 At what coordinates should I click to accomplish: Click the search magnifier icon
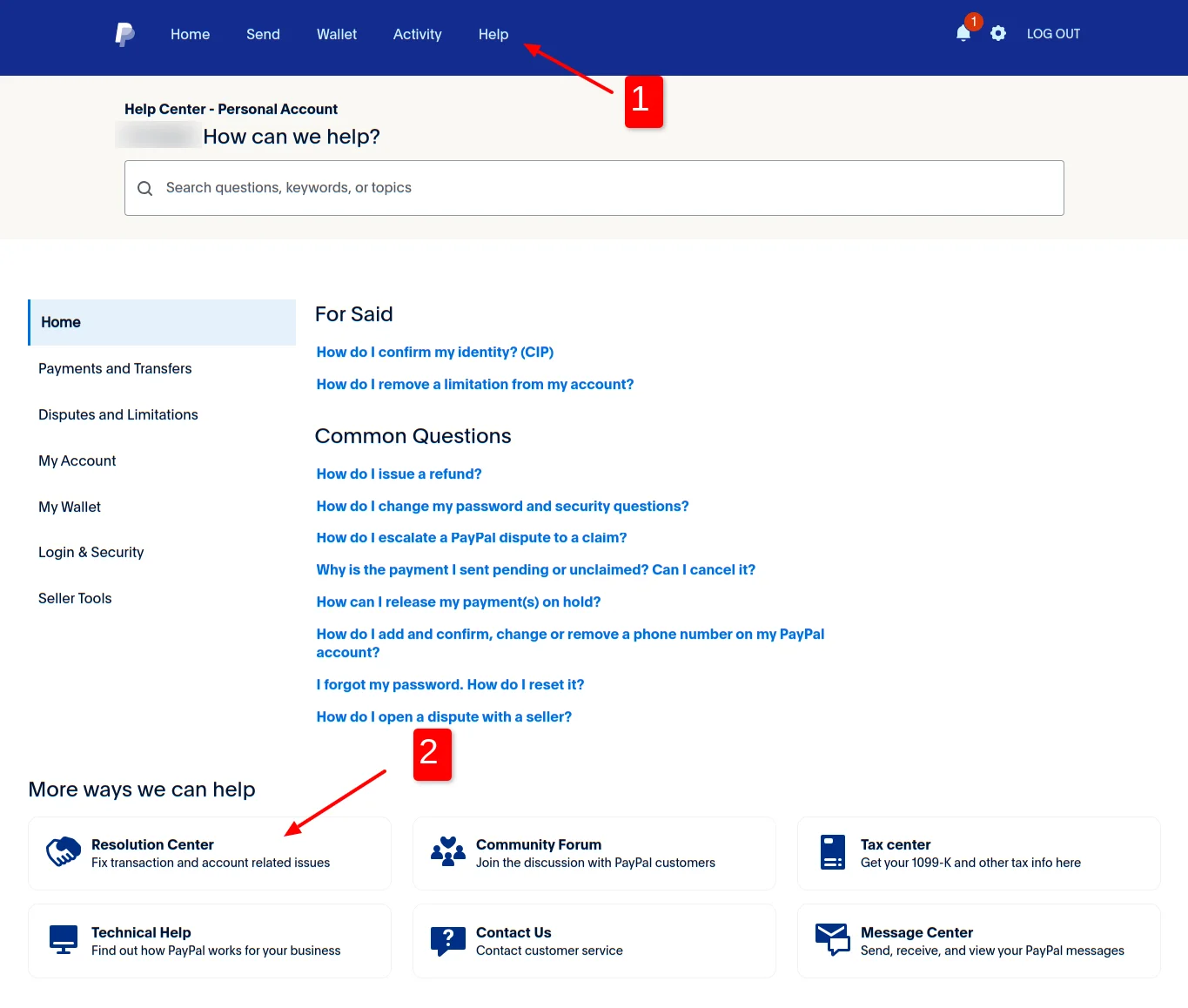pos(145,188)
